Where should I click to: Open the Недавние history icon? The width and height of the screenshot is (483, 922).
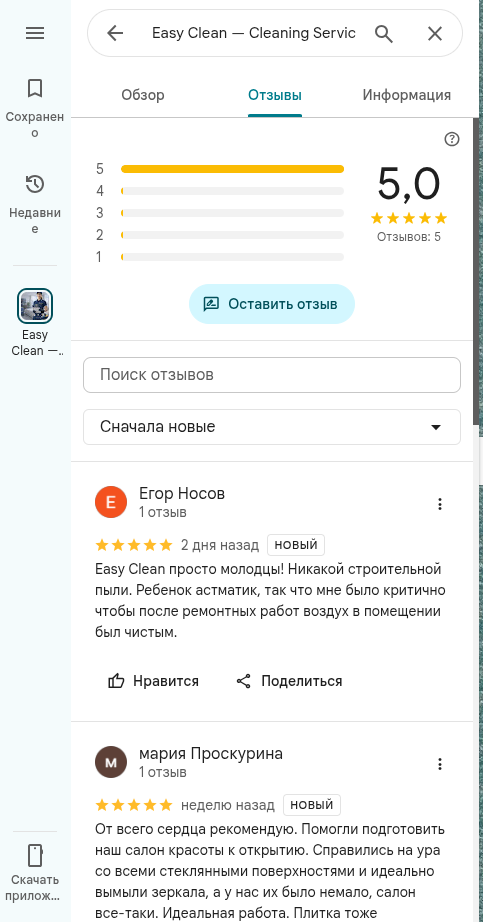(35, 185)
